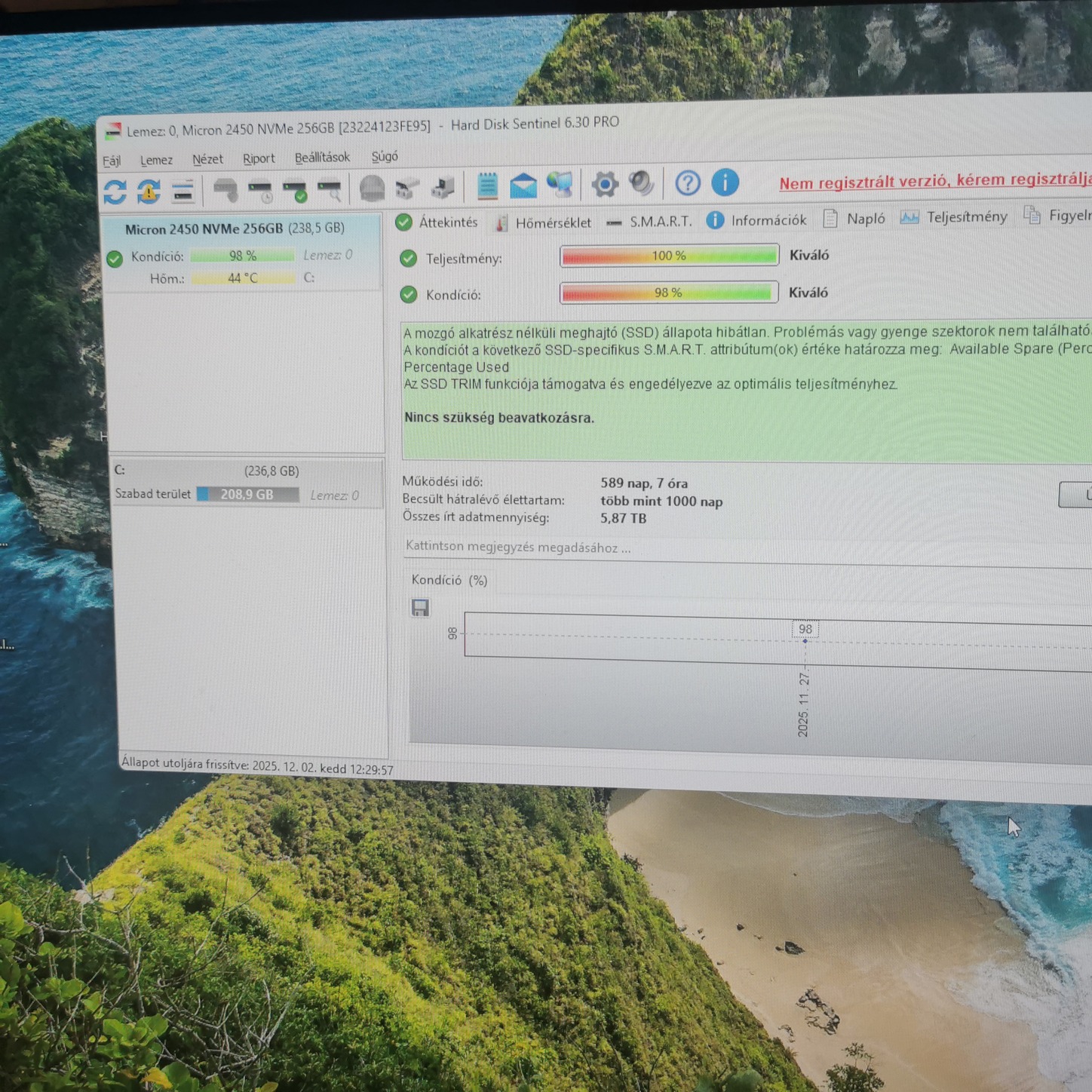
Task: Click the blue info about icon
Action: pos(725,182)
